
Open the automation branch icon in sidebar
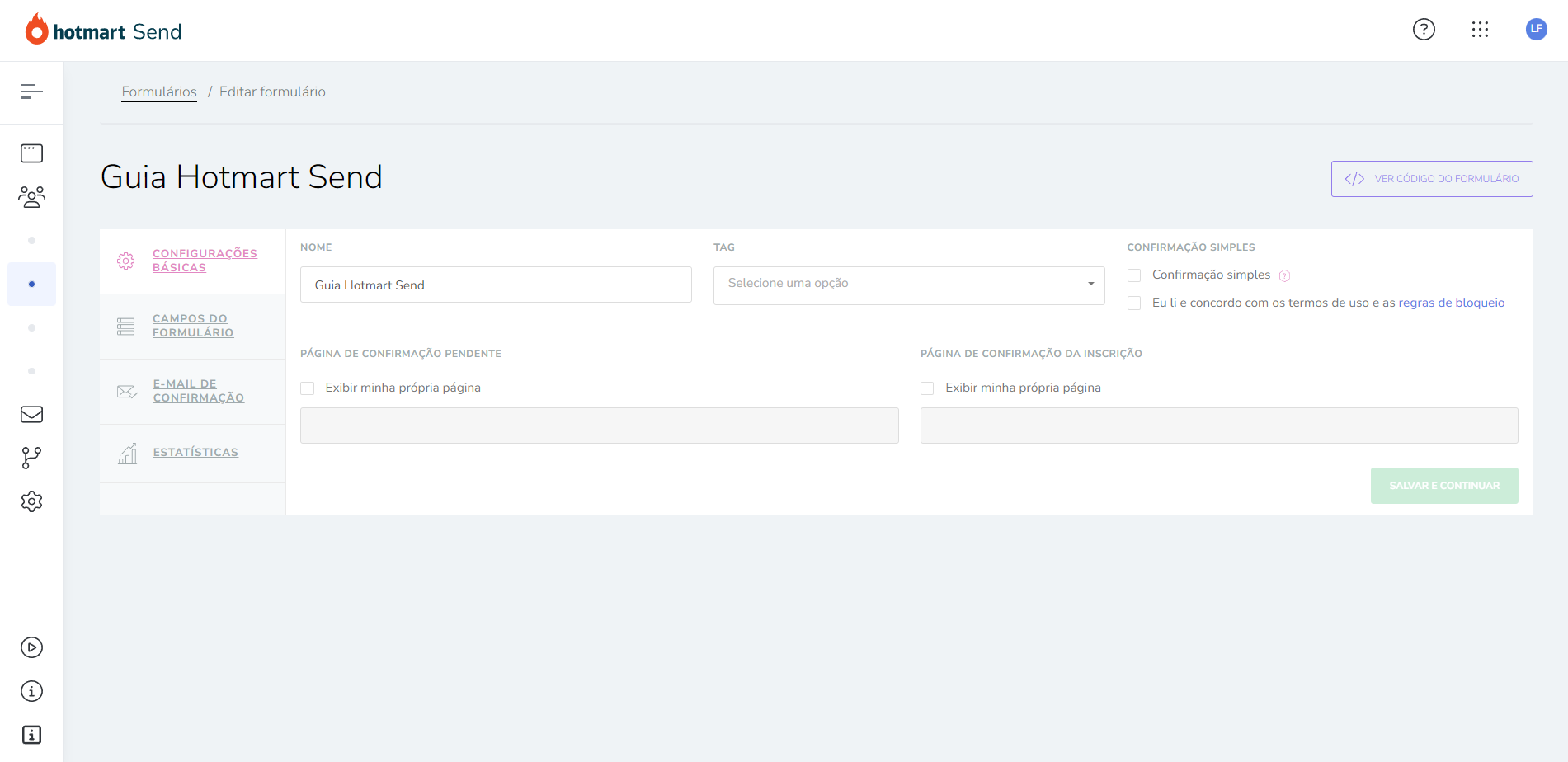(31, 458)
